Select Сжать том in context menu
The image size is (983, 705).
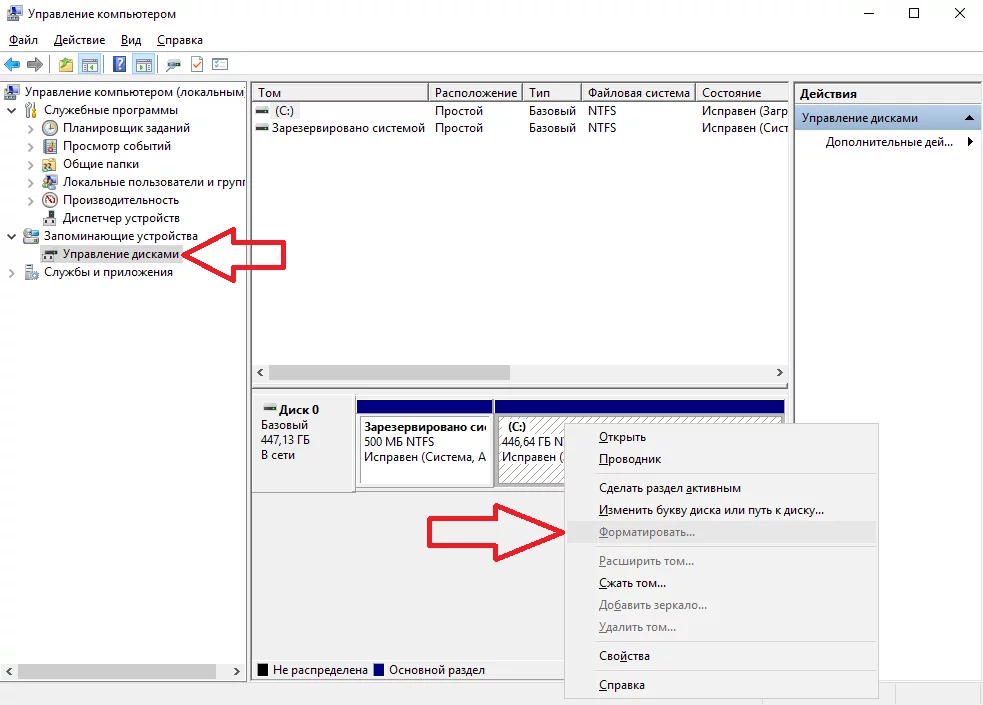coord(721,583)
